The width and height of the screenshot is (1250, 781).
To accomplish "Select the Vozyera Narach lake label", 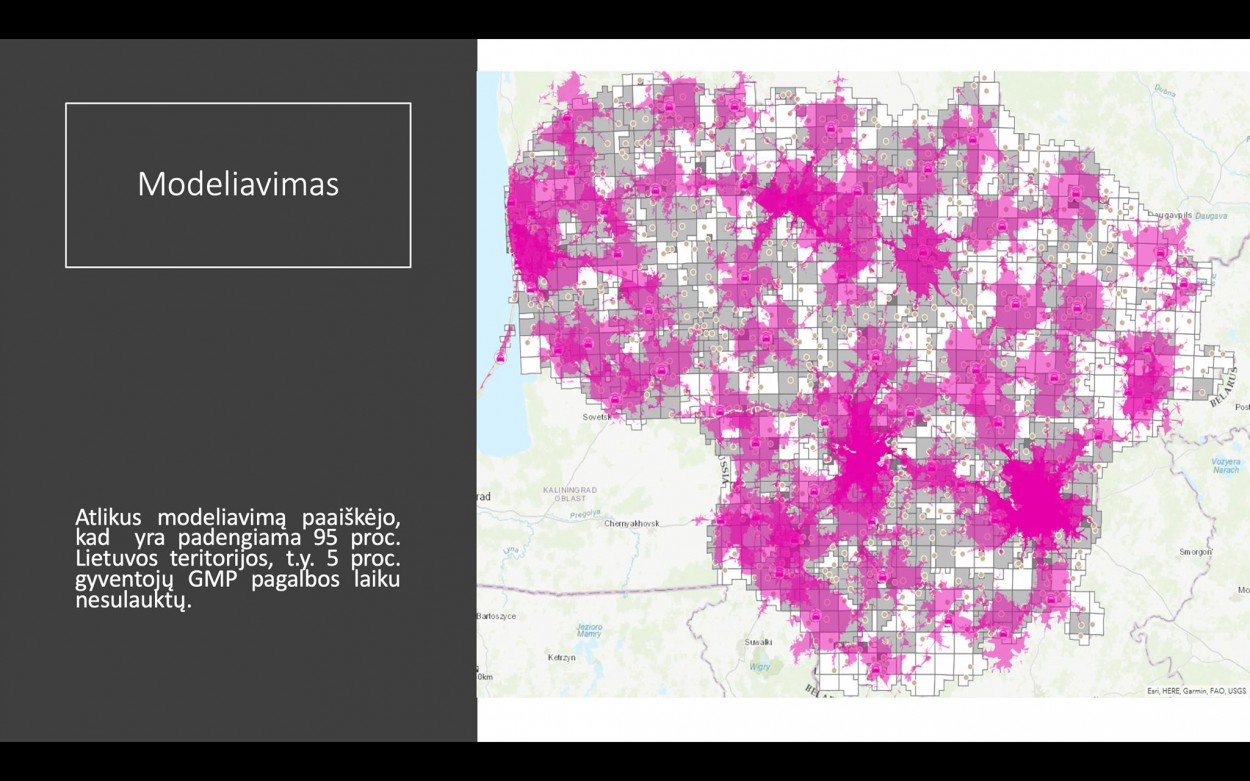I will click(1225, 465).
